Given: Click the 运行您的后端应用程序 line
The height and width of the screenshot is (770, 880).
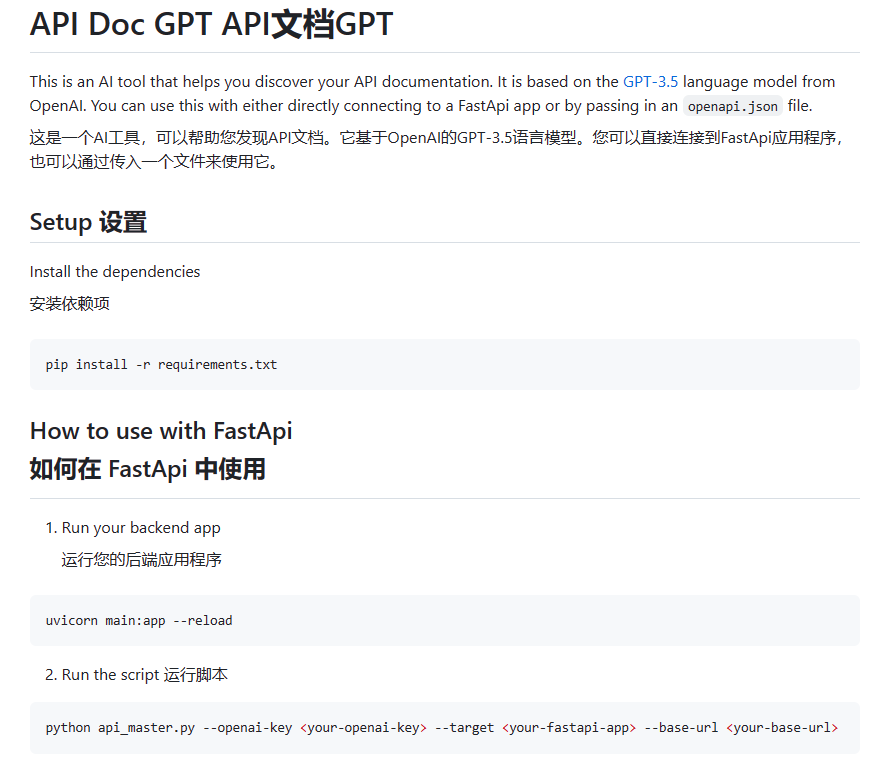Looking at the screenshot, I should (x=141, y=560).
